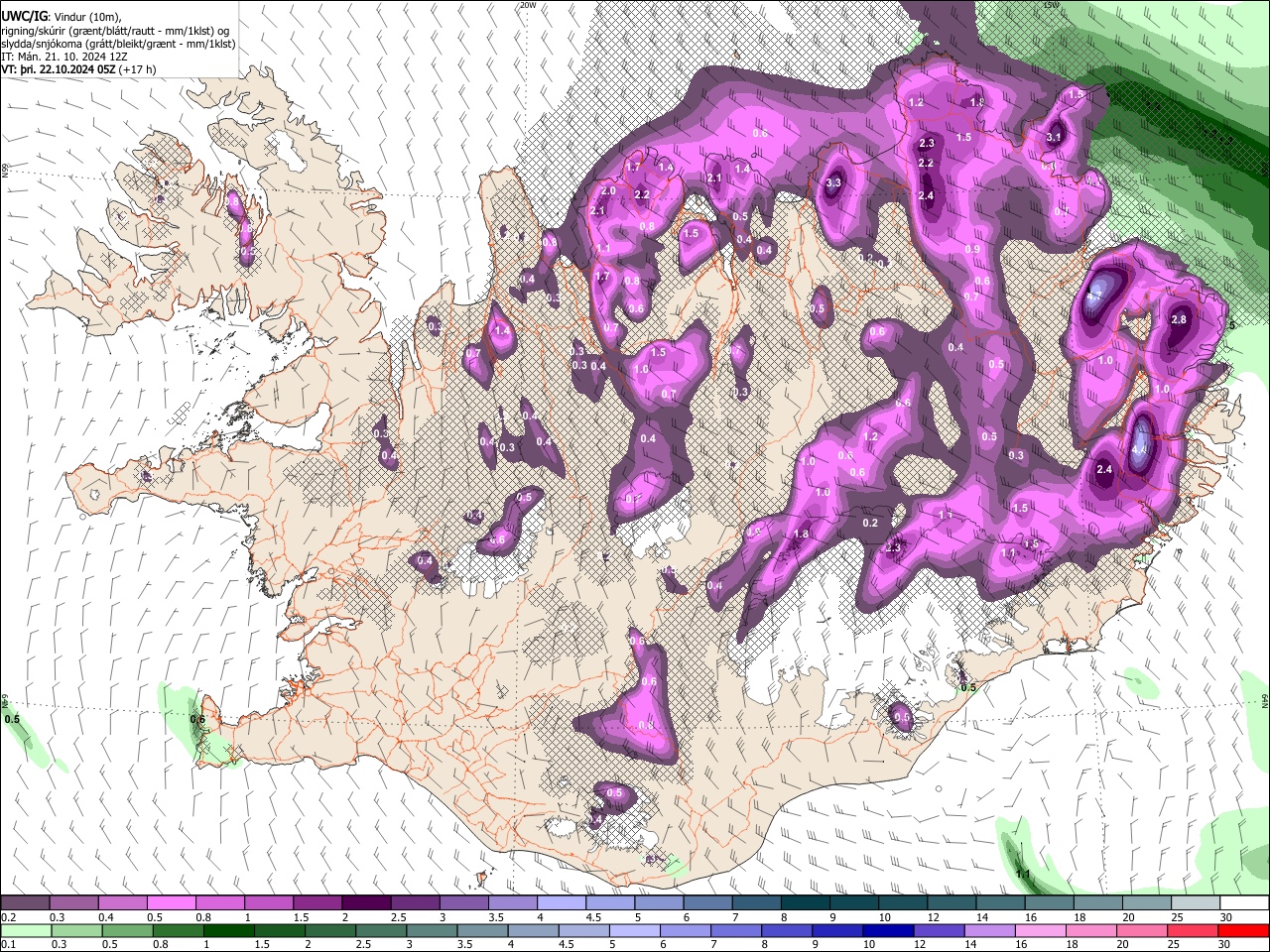Image resolution: width=1270 pixels, height=952 pixels.
Task: Click the snow legend swatch between 3 and 3.5
Action: tap(463, 903)
